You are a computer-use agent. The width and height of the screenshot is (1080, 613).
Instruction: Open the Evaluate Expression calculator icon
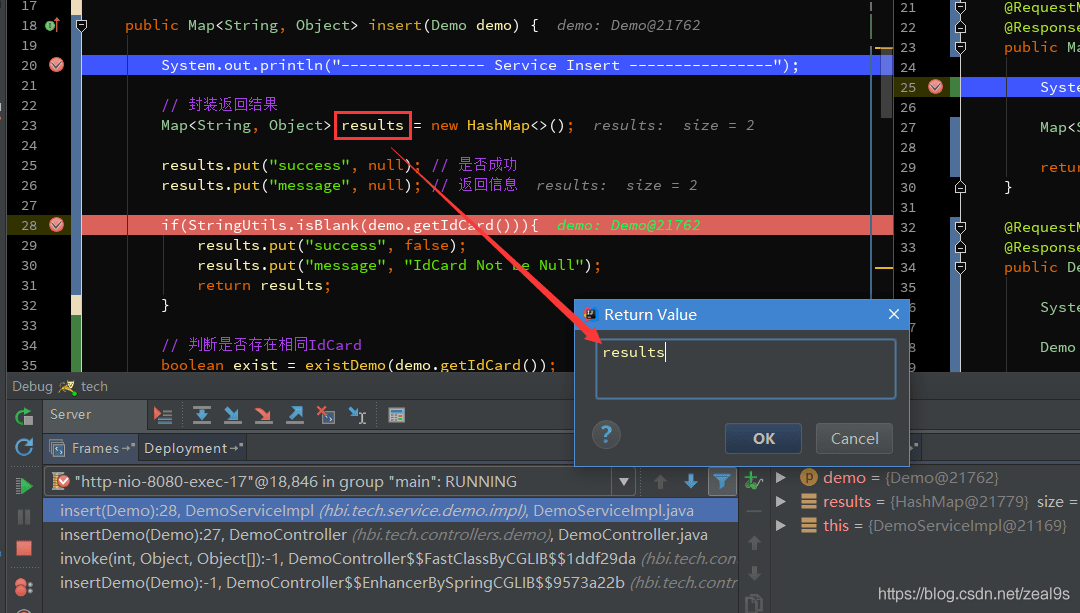397,415
